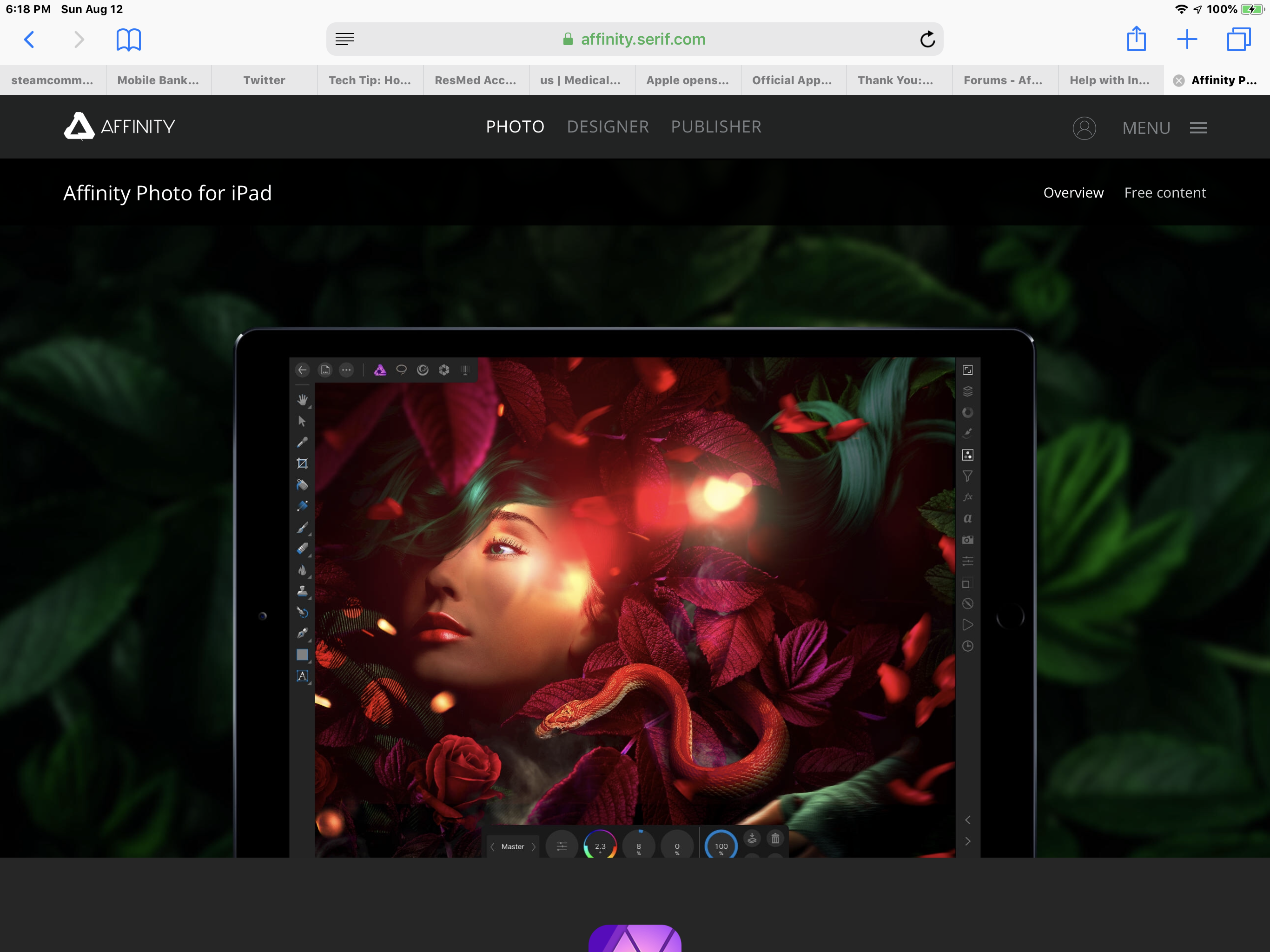The image size is (1270, 952).
Task: Close the Affinity P... tab
Action: (1179, 80)
